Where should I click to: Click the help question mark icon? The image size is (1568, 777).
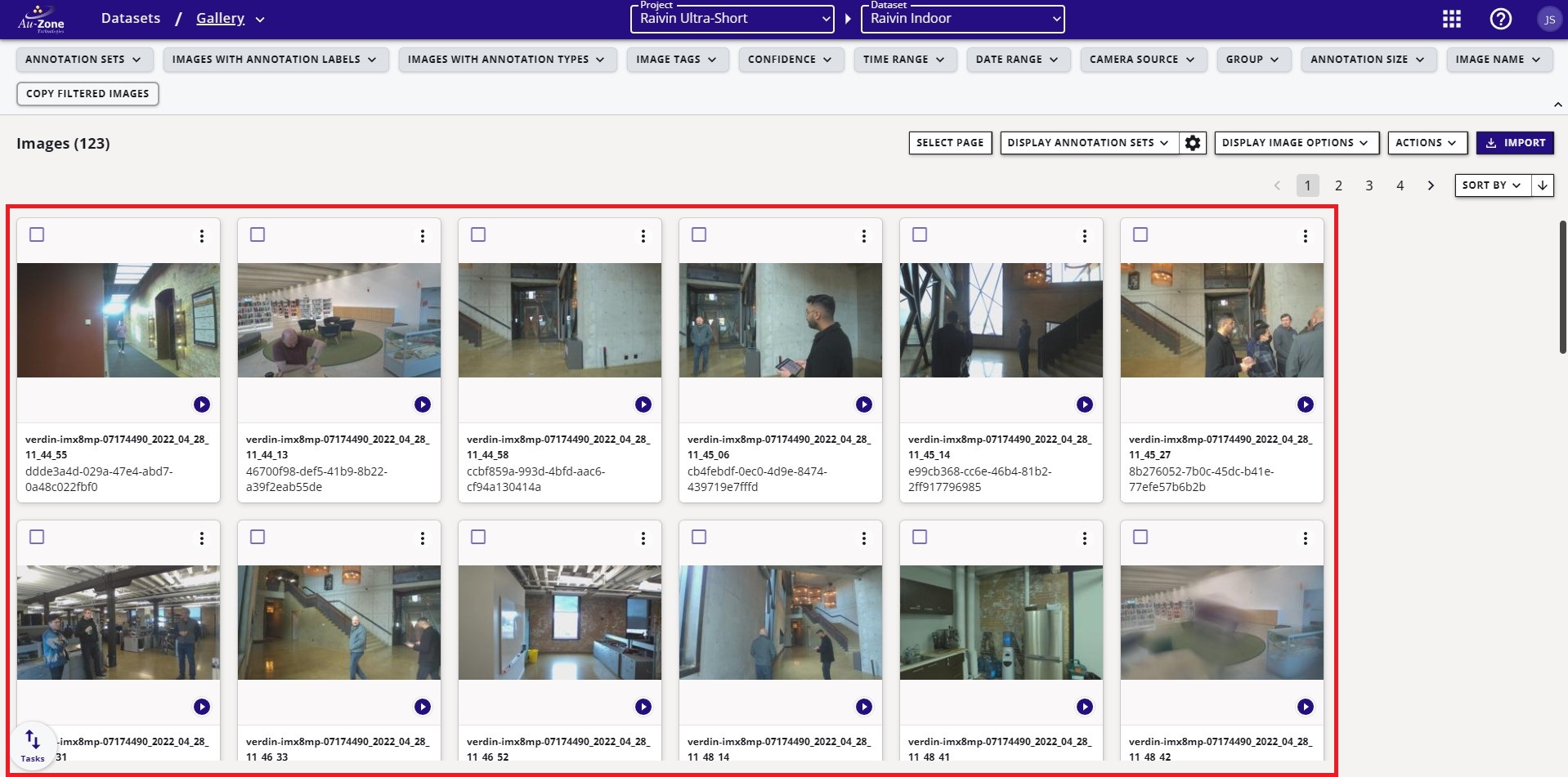tap(1500, 19)
